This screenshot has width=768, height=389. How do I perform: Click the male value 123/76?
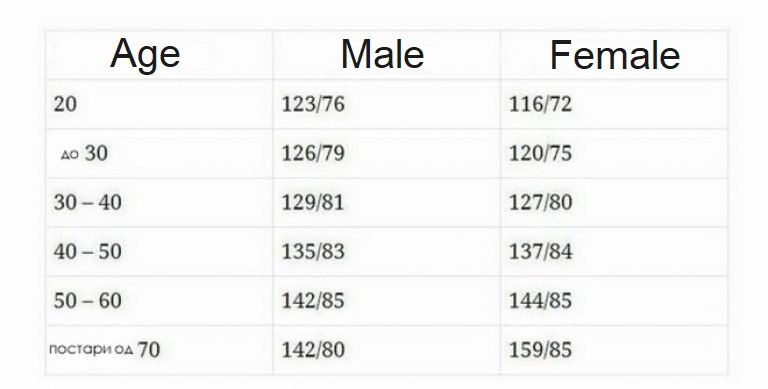click(313, 104)
